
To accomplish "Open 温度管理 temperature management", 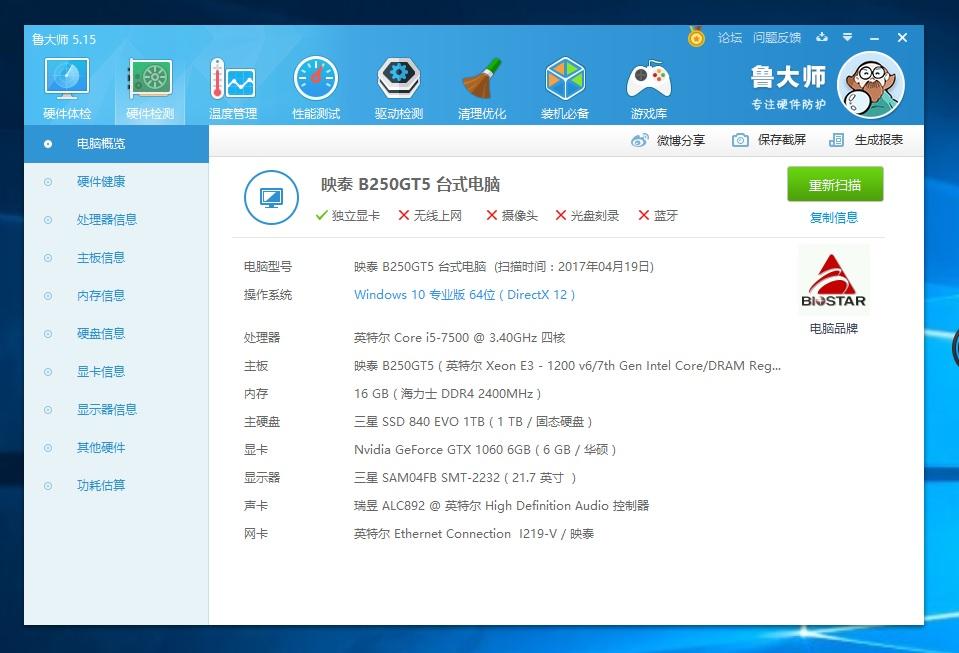I will pos(232,89).
